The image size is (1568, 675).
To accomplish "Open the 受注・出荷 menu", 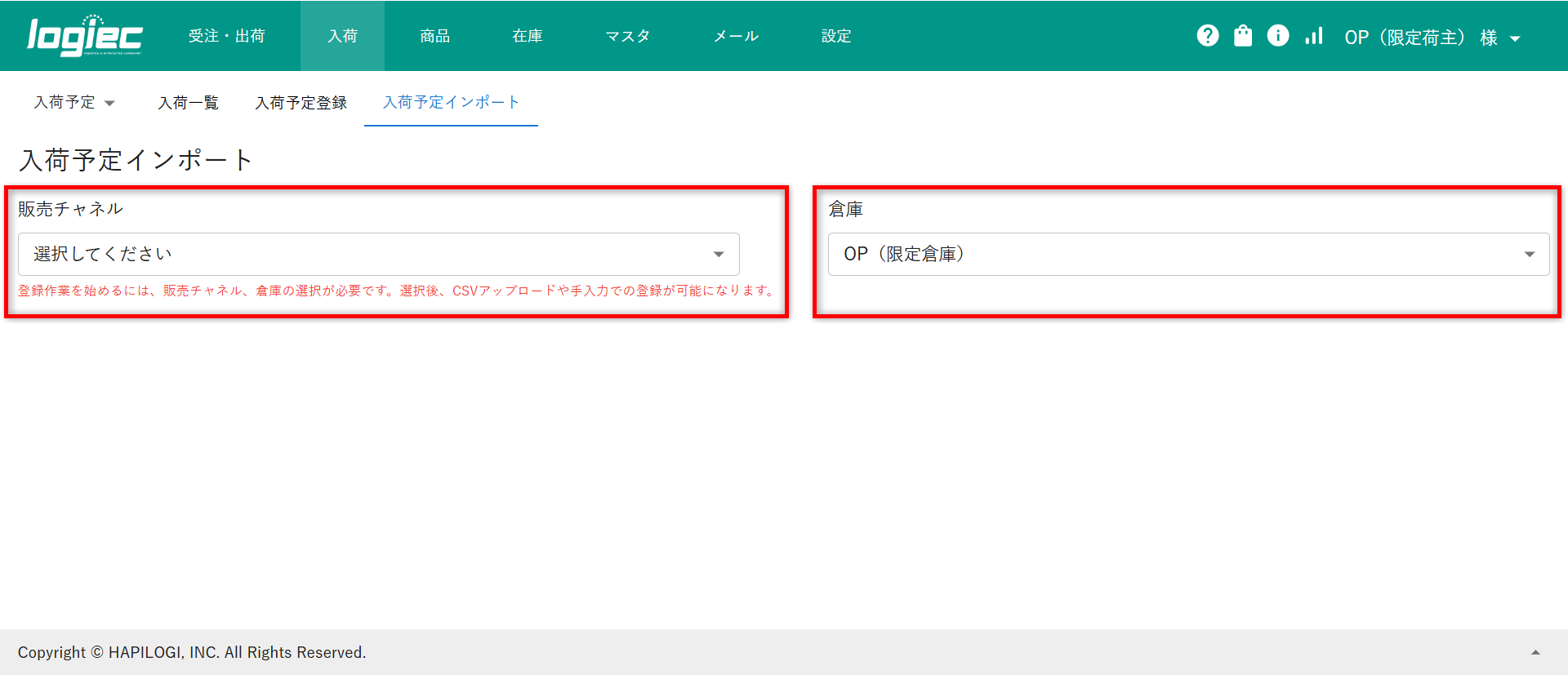I will 226,36.
